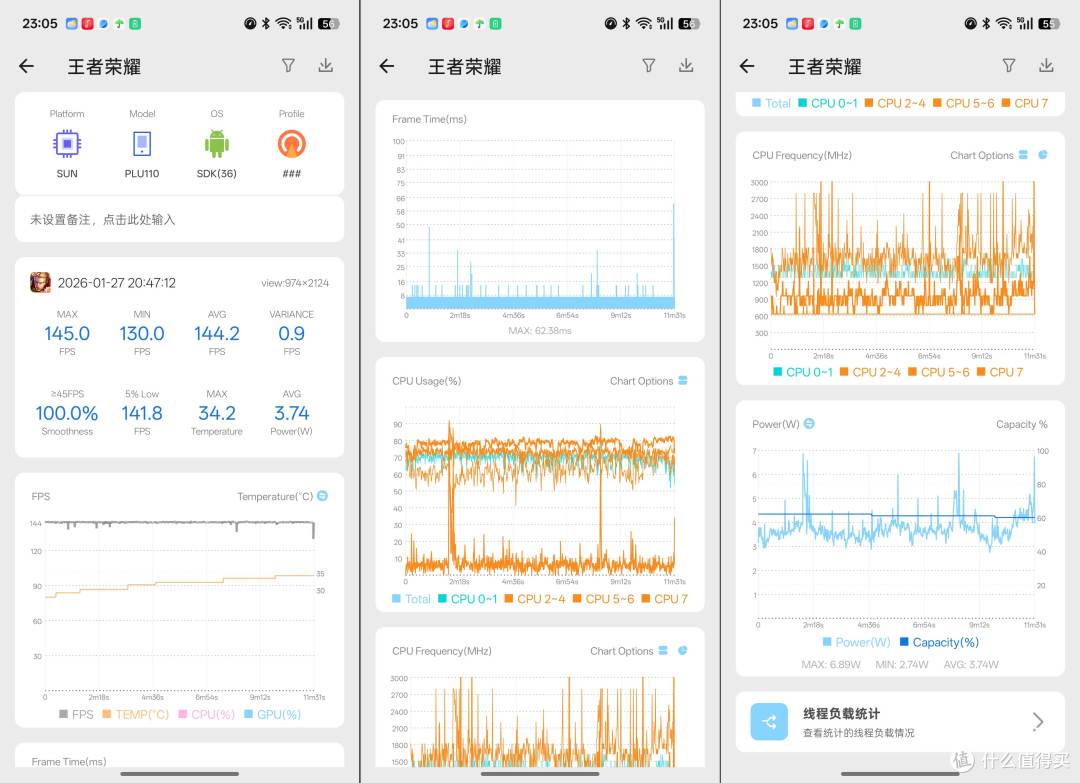The width and height of the screenshot is (1080, 783).
Task: Tap the MAX: 6.89W text under the power chart
Action: pyautogui.click(x=831, y=665)
